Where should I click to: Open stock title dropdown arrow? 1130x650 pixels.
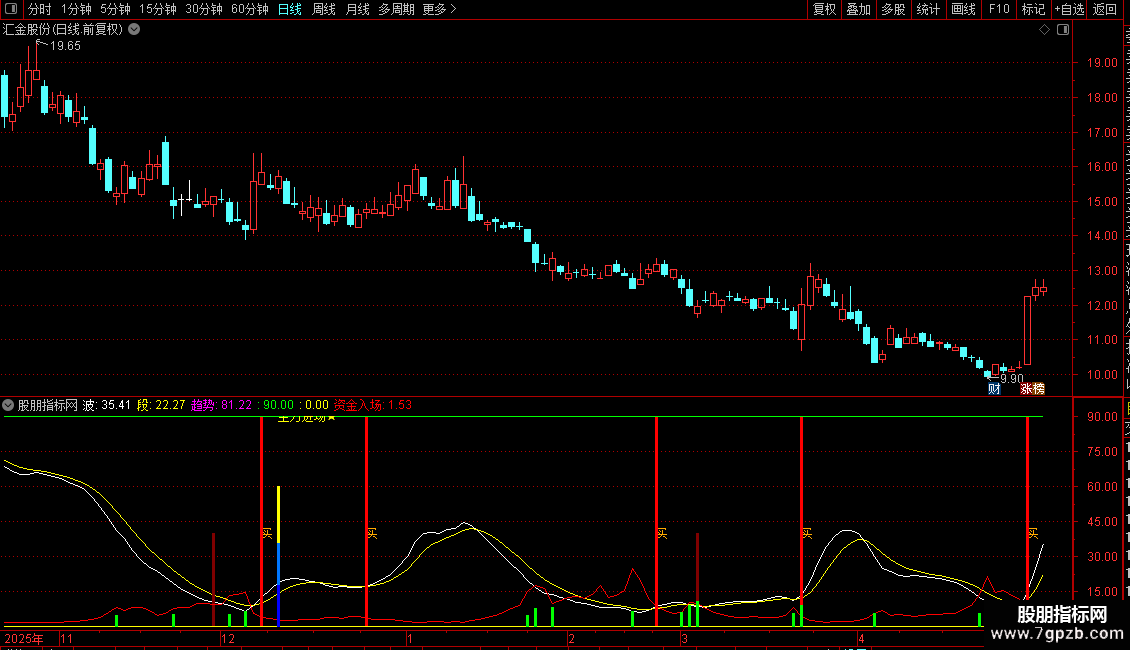tap(134, 30)
